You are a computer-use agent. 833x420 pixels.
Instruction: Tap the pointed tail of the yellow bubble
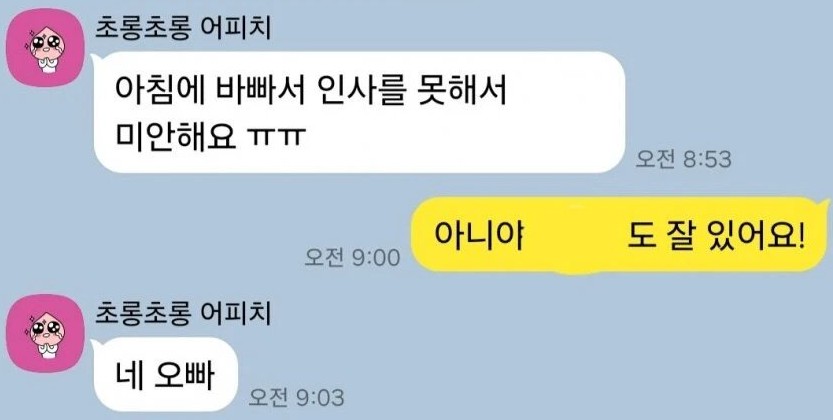point(823,204)
